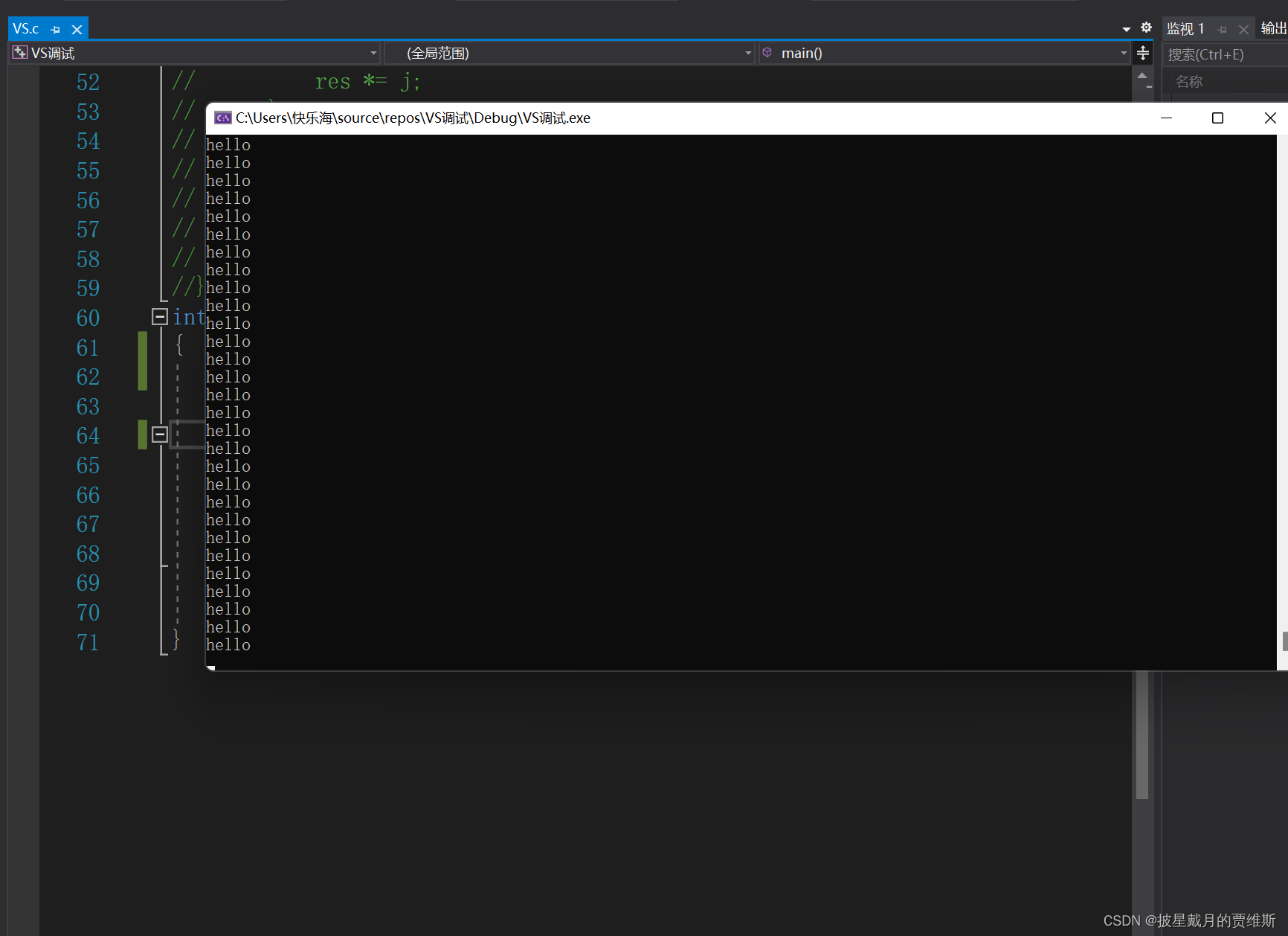Click the closing brace on line 71
The image size is (1288, 936).
click(x=176, y=639)
